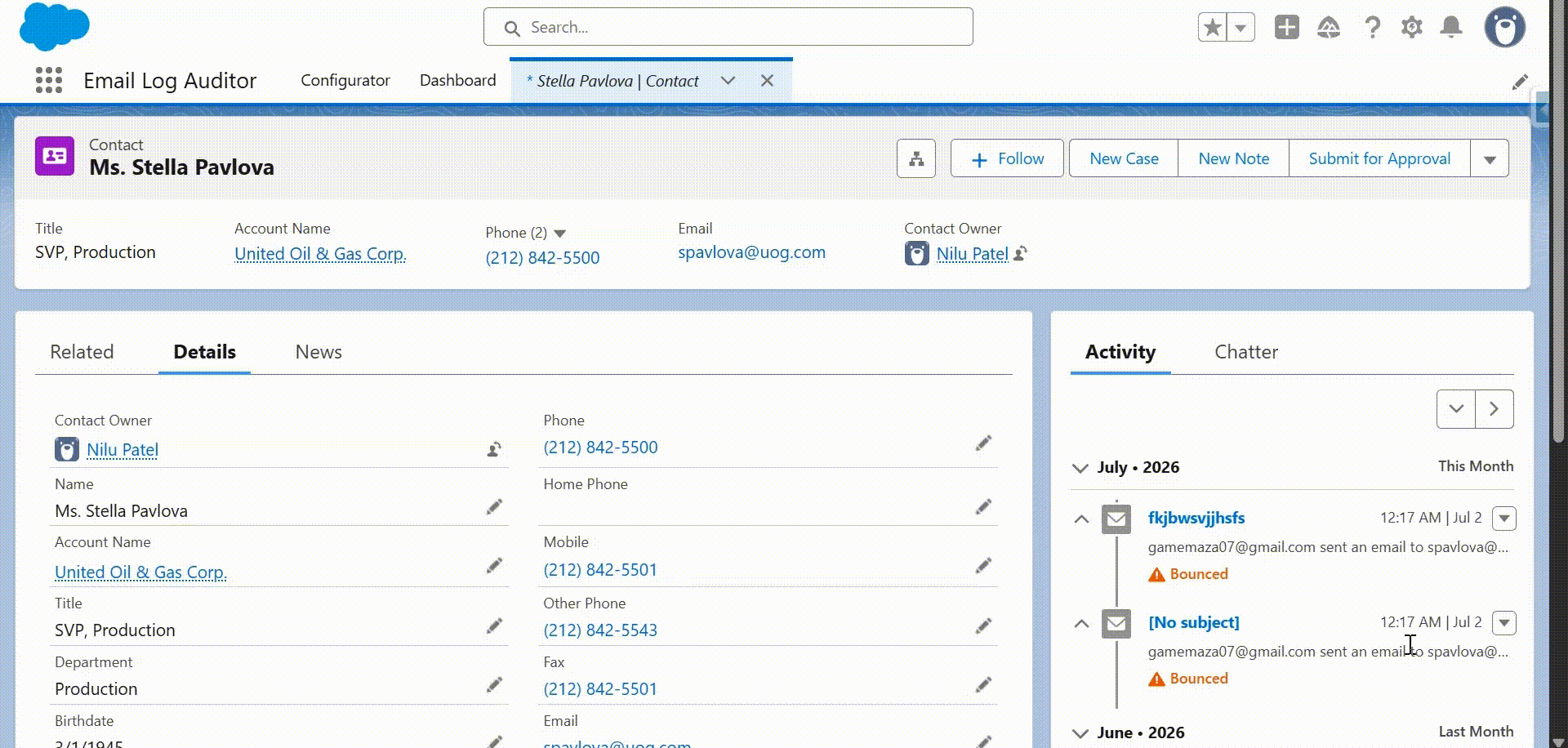1568x748 pixels.
Task: Show more actions dropdown beside Submit for Approval
Action: [x=1490, y=158]
